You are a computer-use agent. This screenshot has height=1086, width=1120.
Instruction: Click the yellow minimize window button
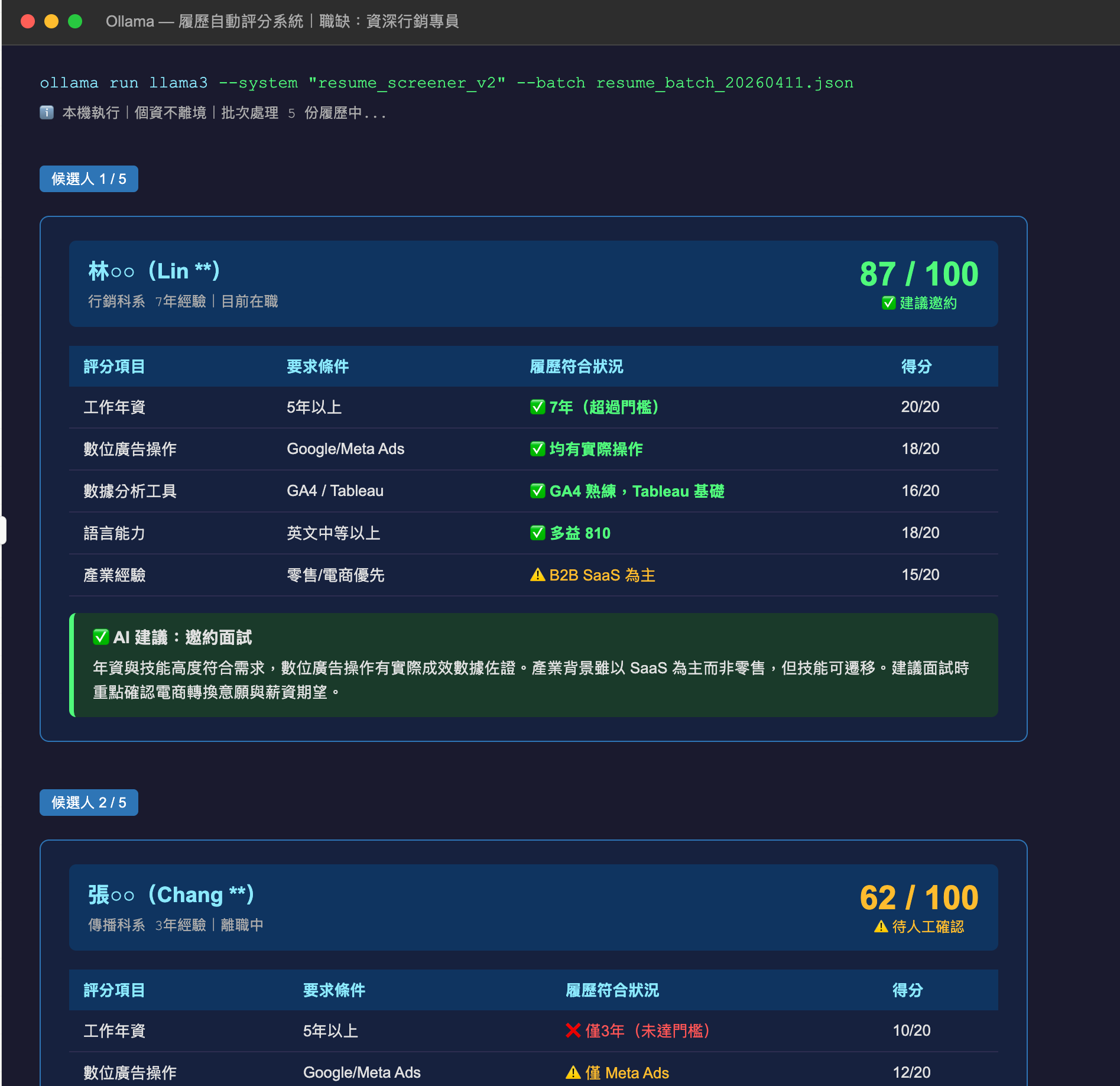51,21
